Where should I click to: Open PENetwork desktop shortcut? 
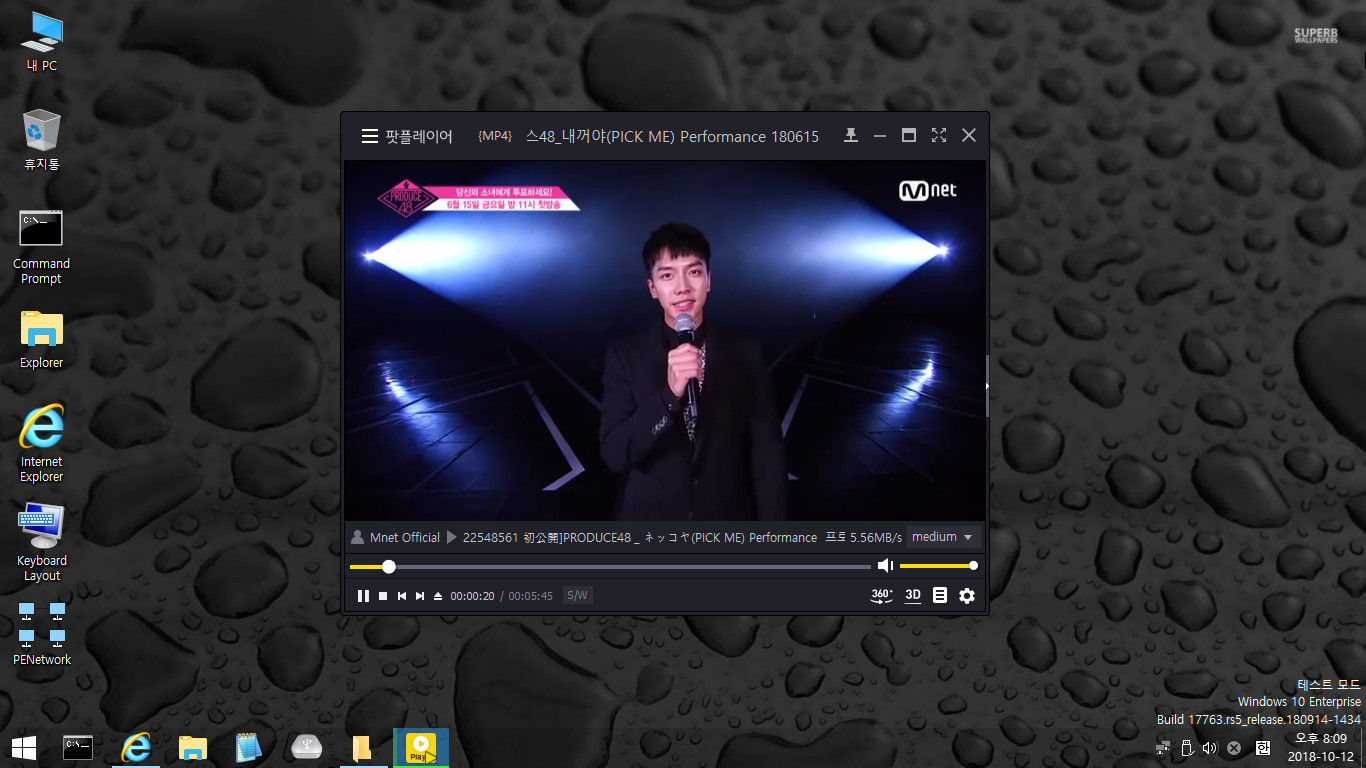pyautogui.click(x=42, y=634)
